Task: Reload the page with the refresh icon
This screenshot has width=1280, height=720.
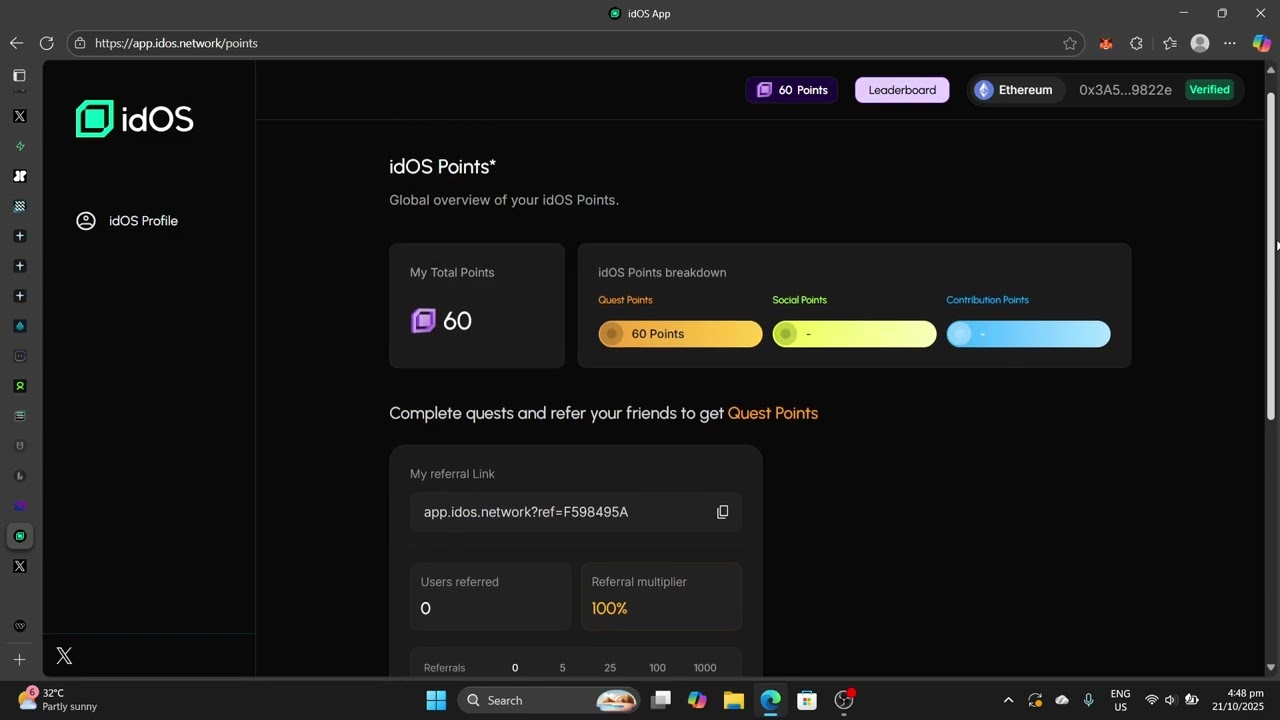Action: (46, 43)
